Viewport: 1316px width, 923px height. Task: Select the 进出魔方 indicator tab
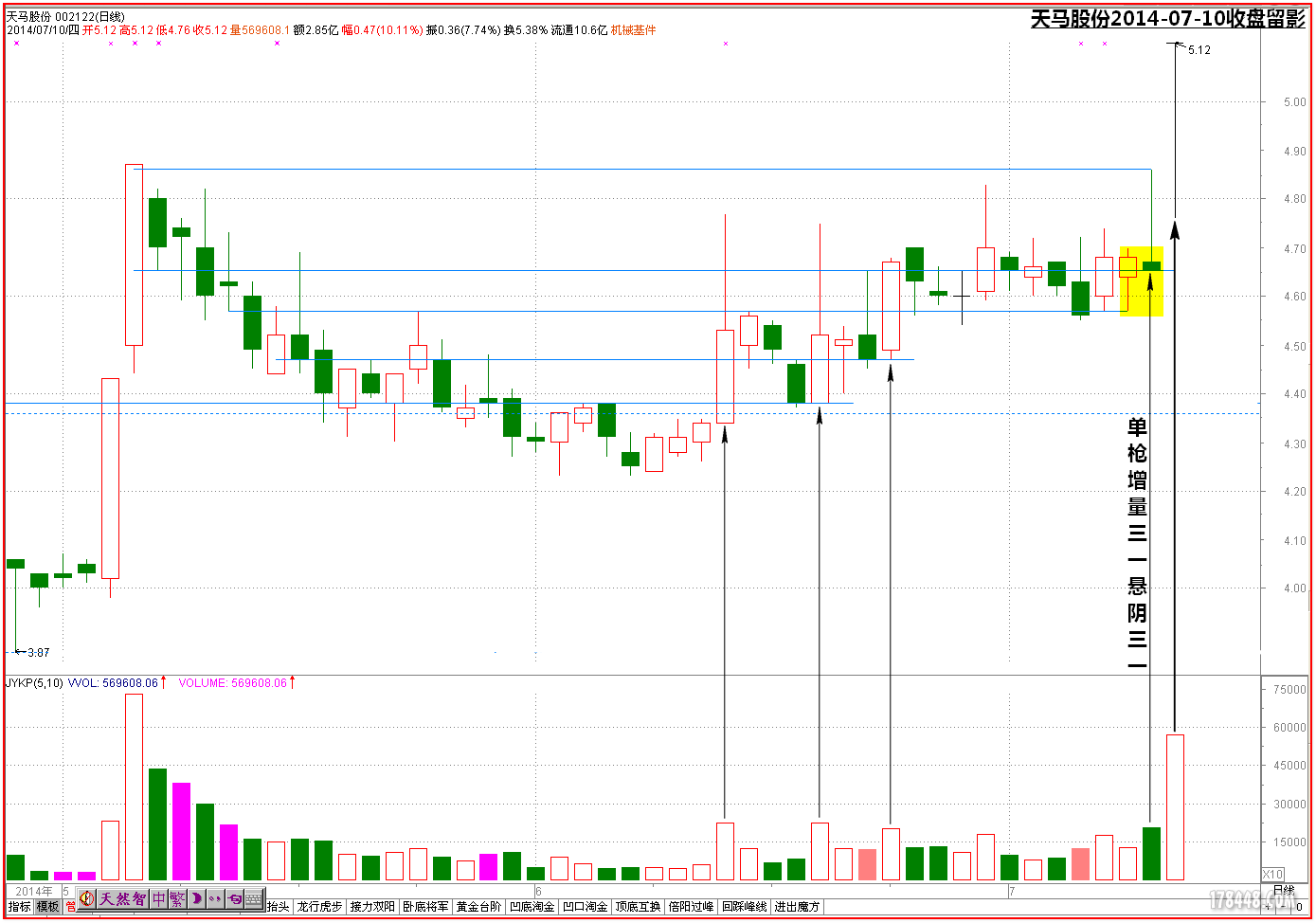(797, 907)
